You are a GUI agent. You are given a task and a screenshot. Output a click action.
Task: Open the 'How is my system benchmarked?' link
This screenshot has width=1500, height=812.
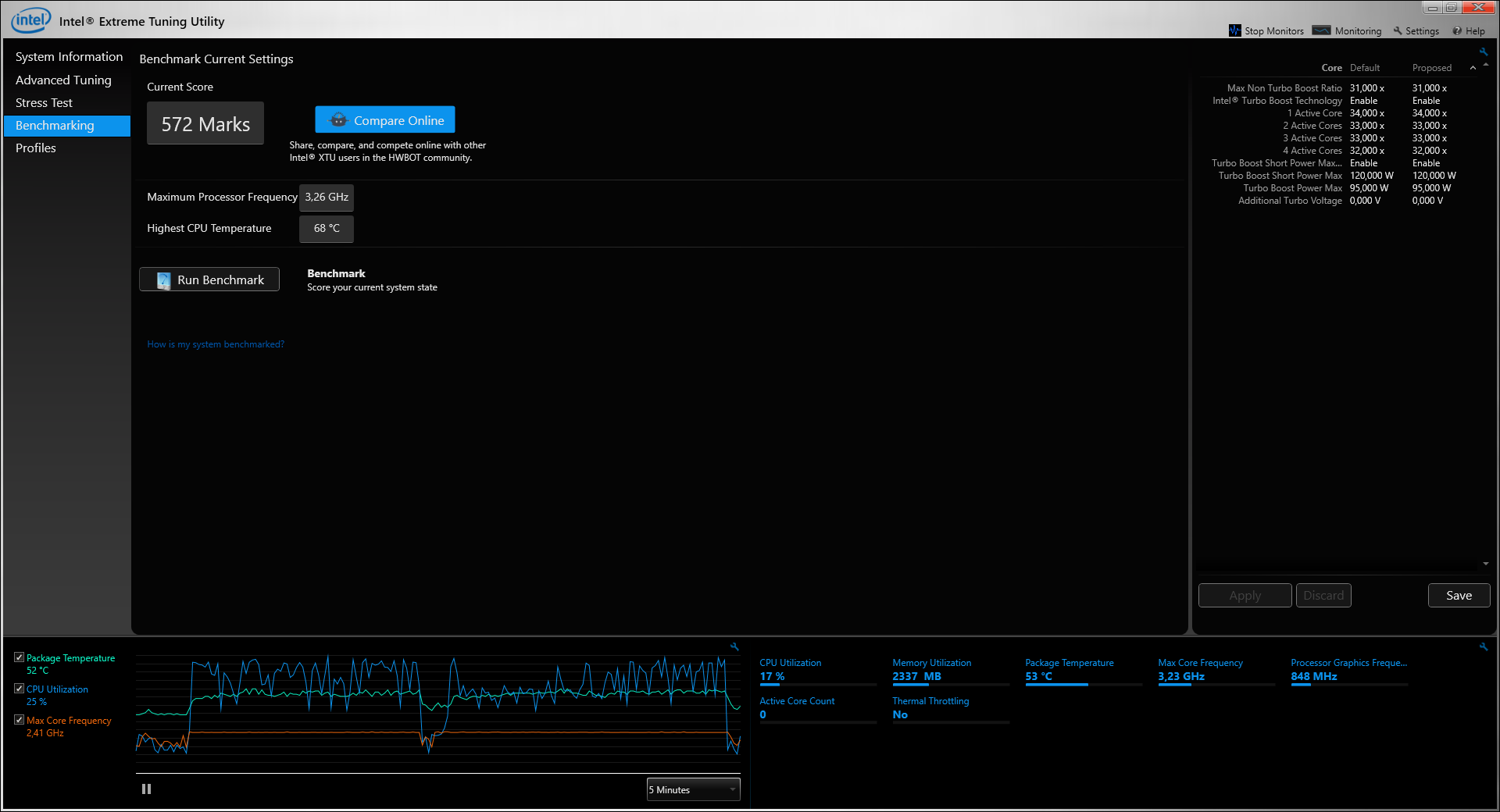click(216, 344)
